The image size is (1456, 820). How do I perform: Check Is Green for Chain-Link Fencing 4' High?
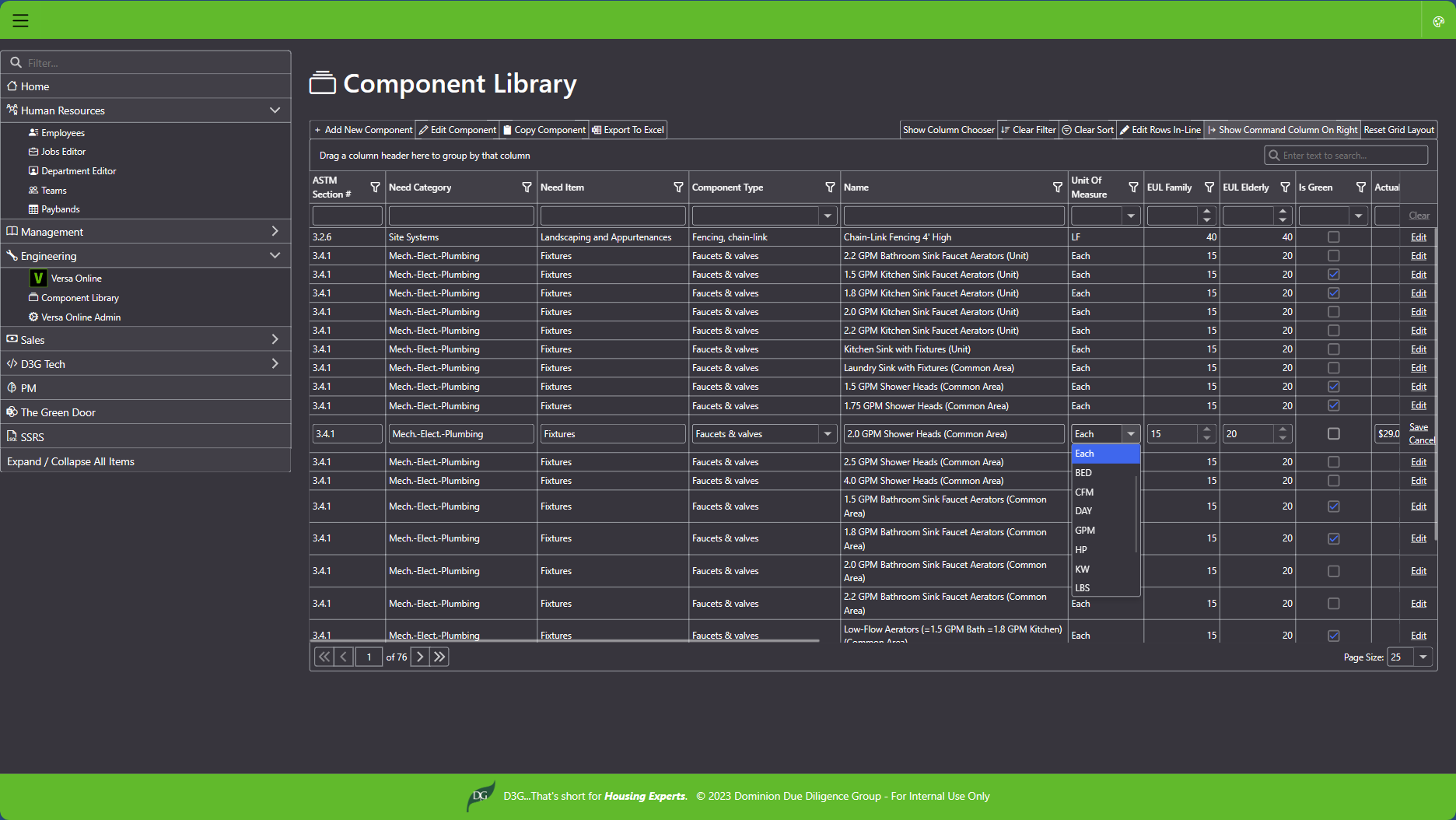(x=1333, y=237)
